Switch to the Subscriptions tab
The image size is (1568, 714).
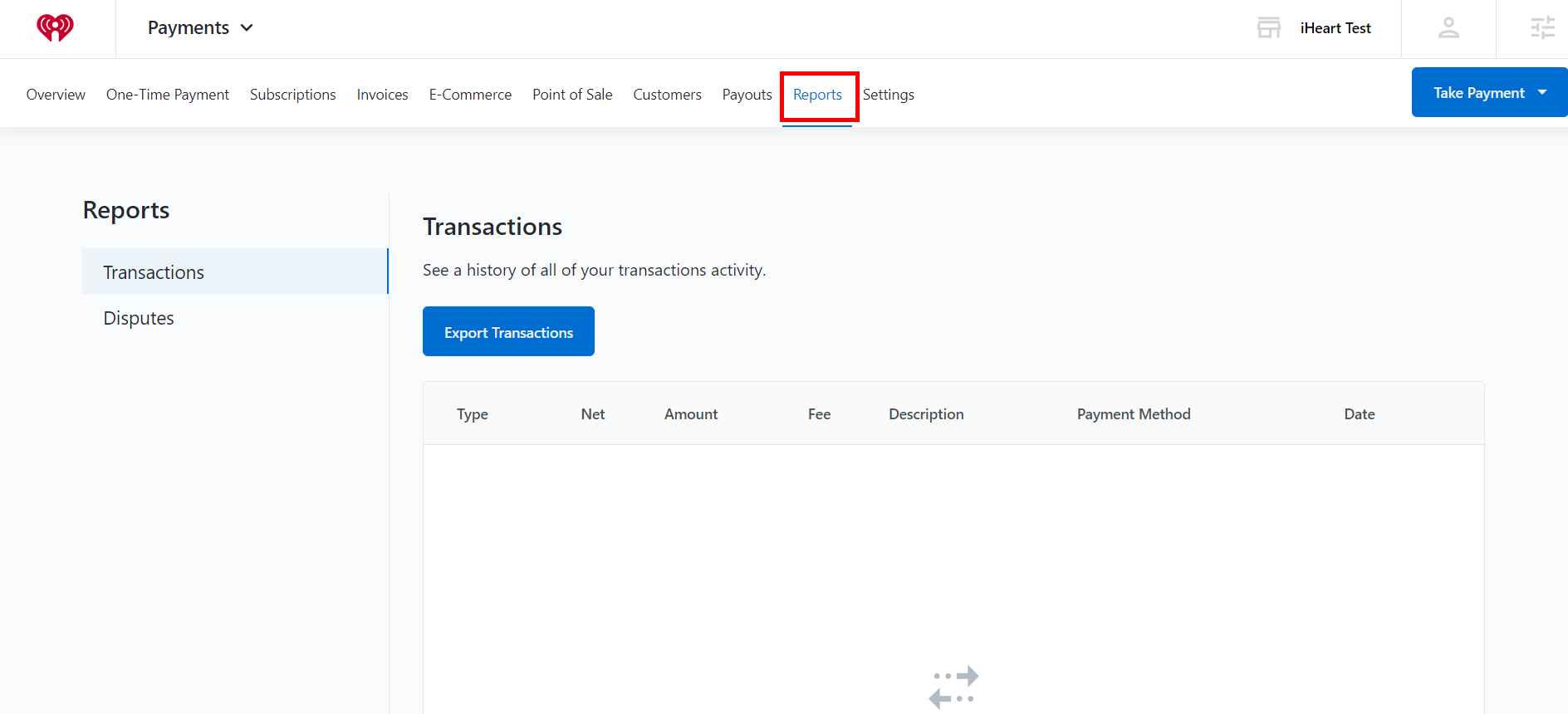click(293, 95)
